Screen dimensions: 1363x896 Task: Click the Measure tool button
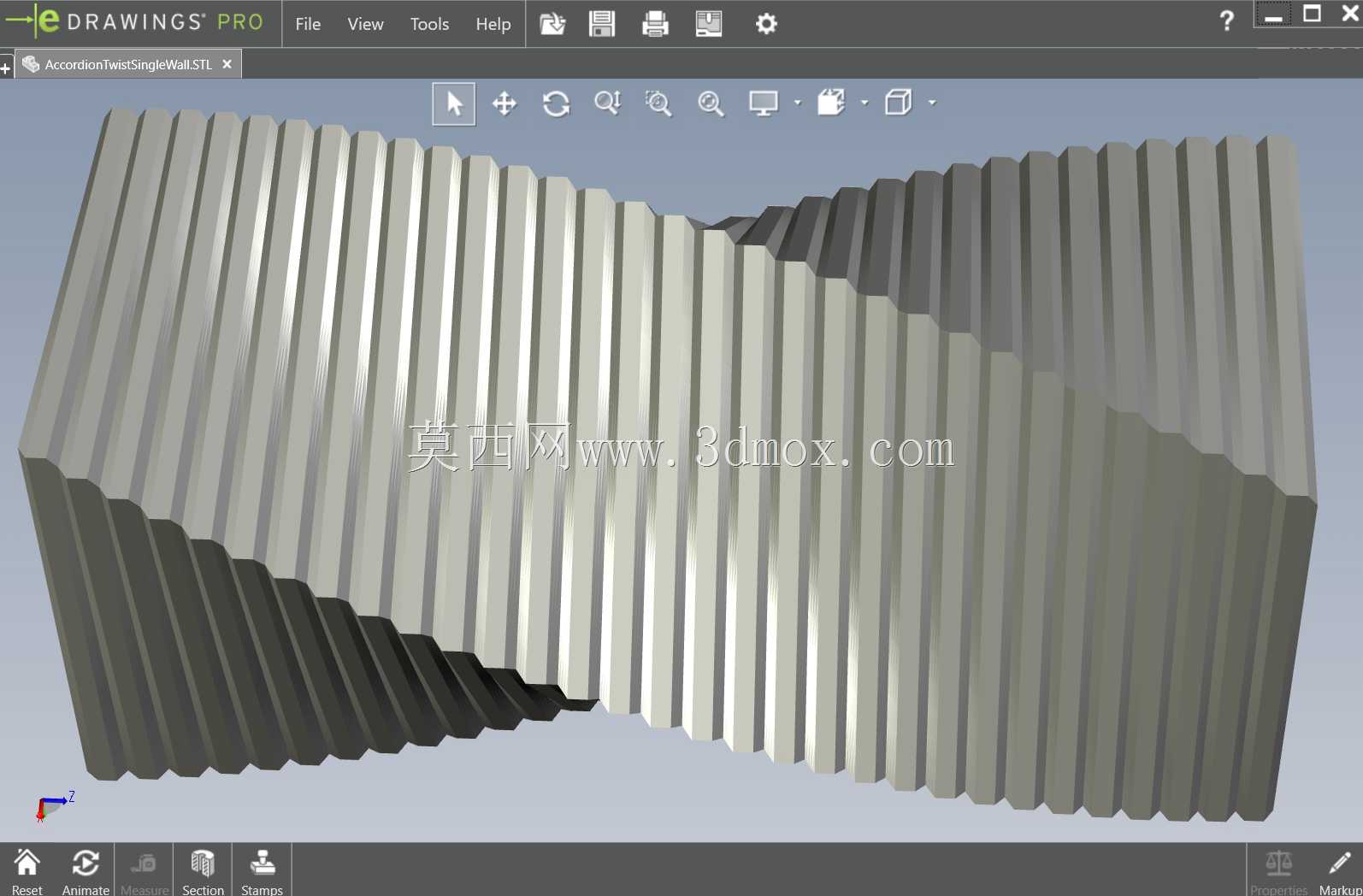click(x=145, y=871)
